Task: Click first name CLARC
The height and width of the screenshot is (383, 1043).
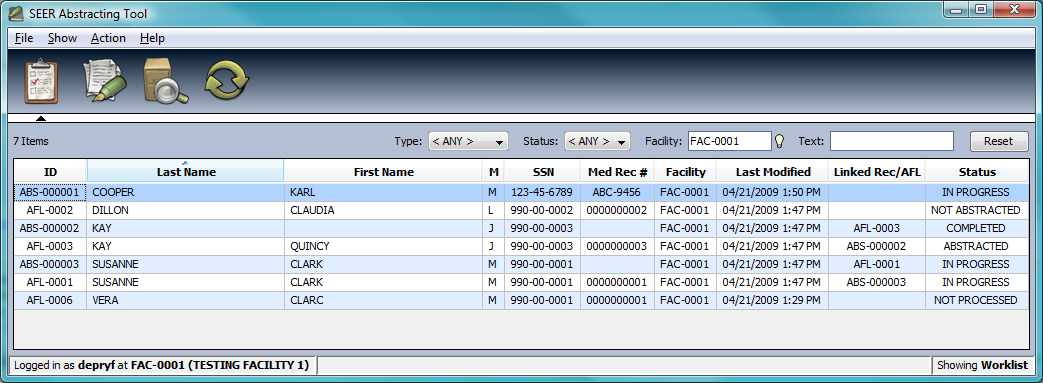Action: pyautogui.click(x=383, y=300)
